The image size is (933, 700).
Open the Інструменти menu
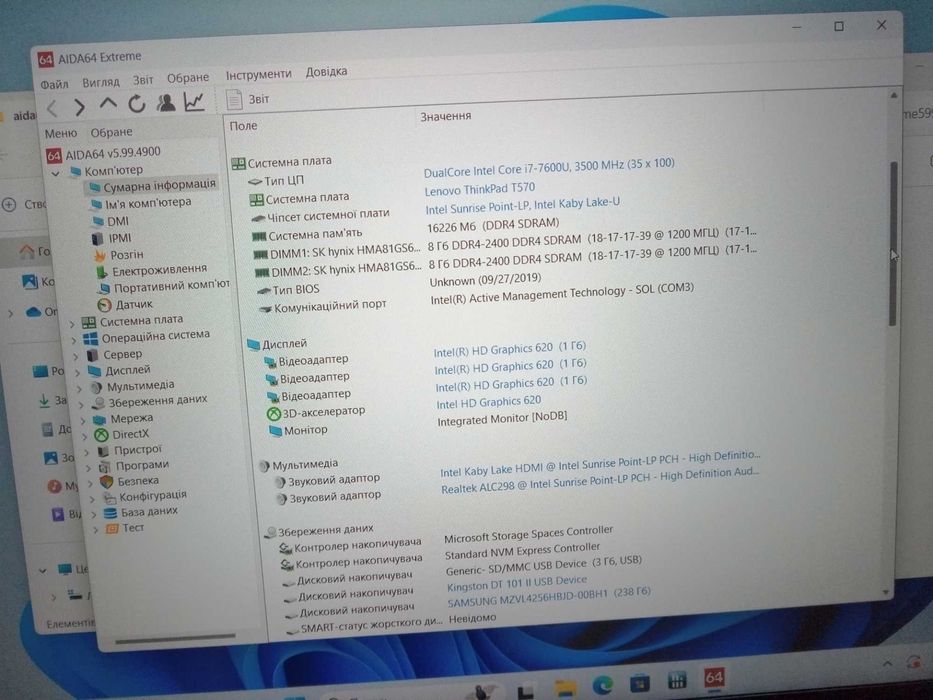pos(258,74)
